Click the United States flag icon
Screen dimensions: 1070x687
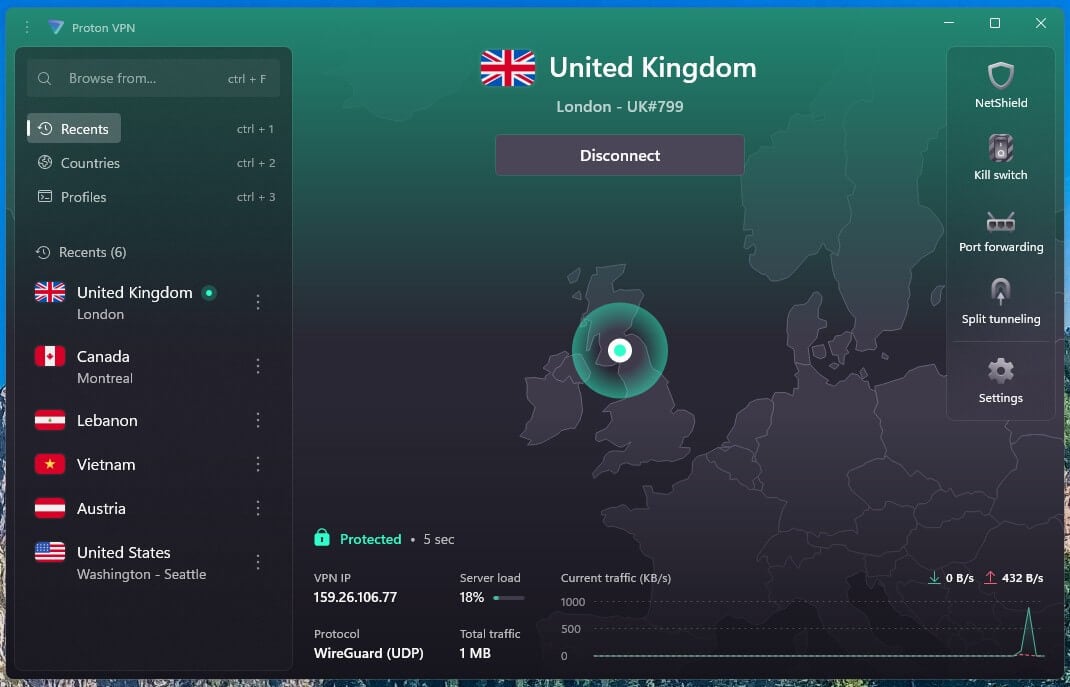click(50, 552)
